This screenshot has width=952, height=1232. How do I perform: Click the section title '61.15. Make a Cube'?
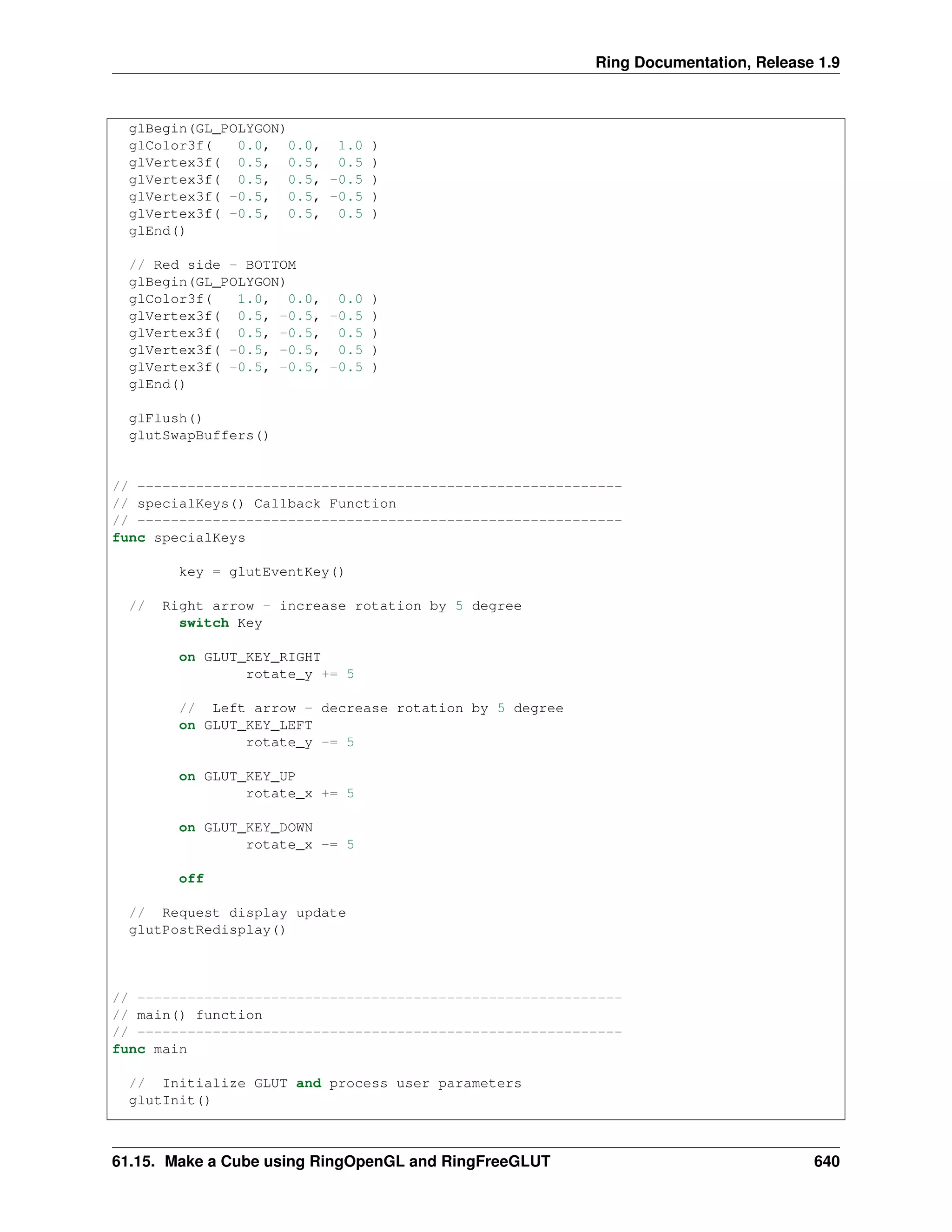pyautogui.click(x=331, y=1161)
